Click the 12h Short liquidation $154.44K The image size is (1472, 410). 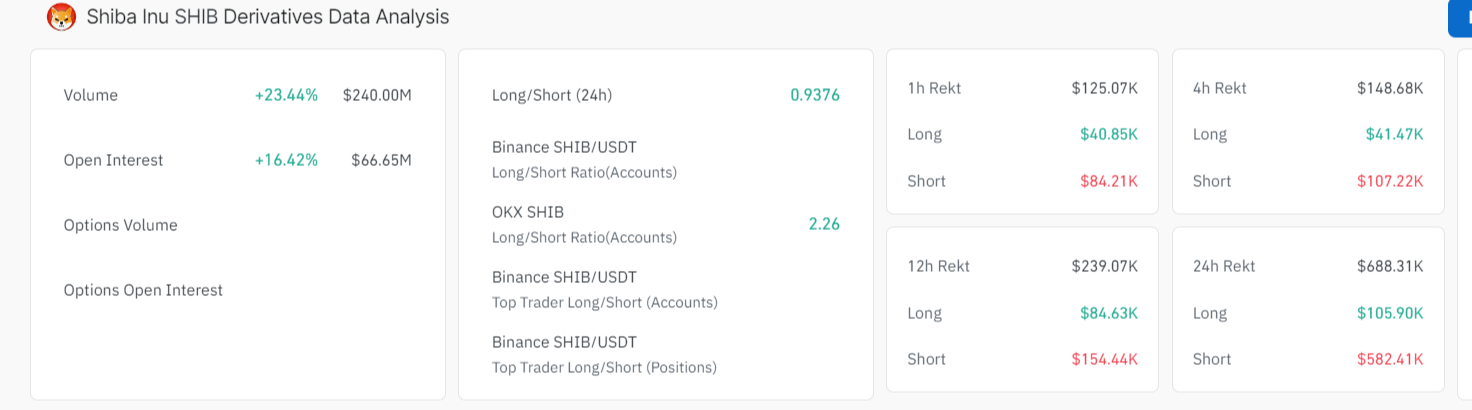point(1105,359)
